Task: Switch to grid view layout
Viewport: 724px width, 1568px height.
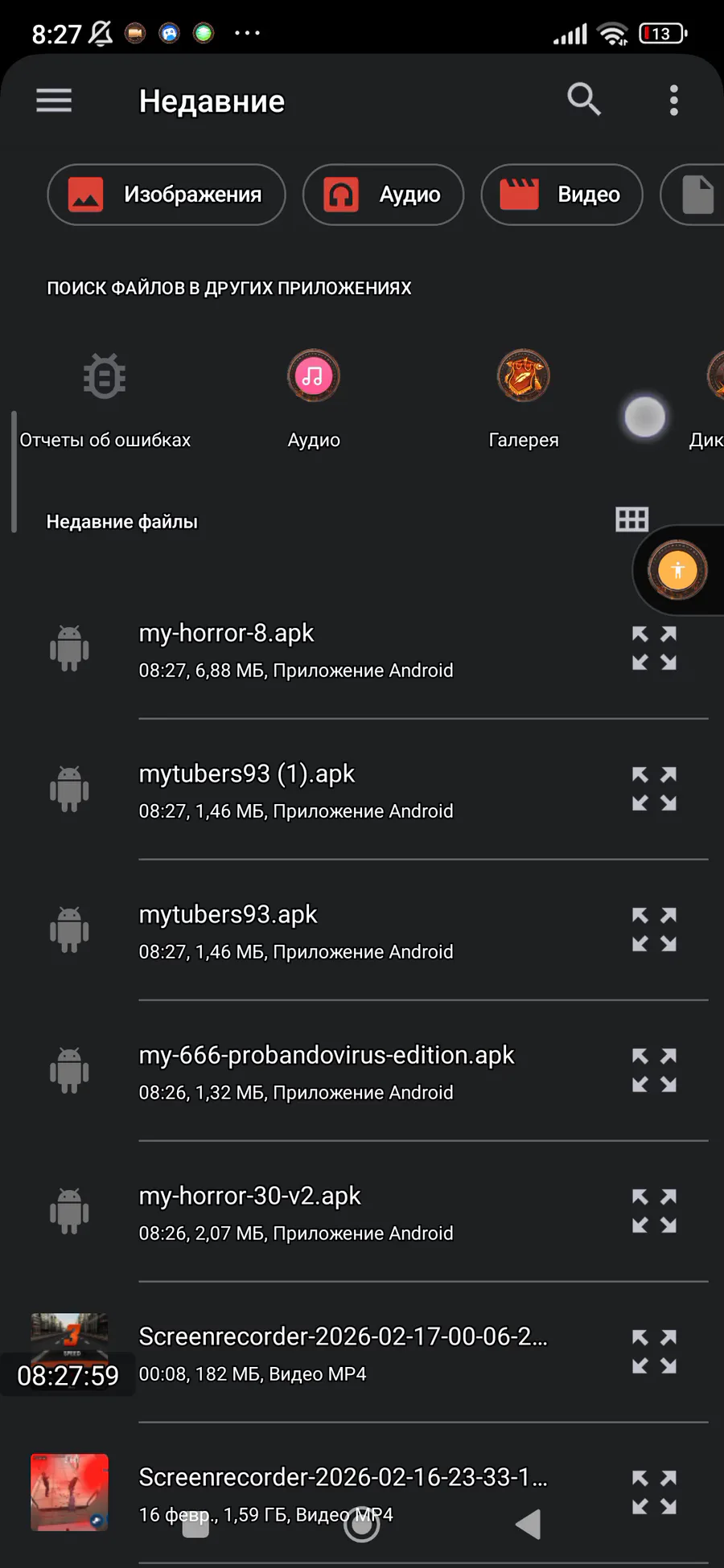Action: coord(631,519)
